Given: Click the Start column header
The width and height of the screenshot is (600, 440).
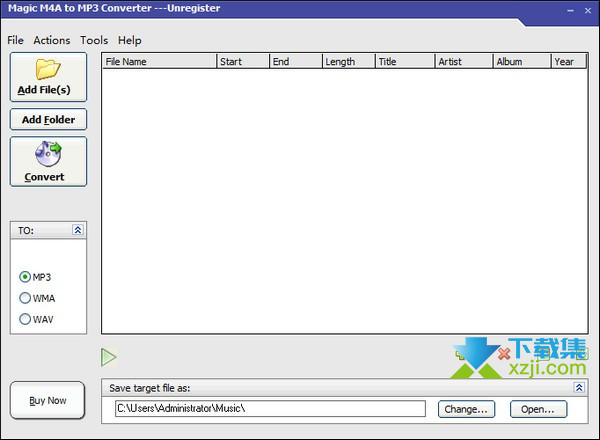Looking at the screenshot, I should click(x=243, y=61).
